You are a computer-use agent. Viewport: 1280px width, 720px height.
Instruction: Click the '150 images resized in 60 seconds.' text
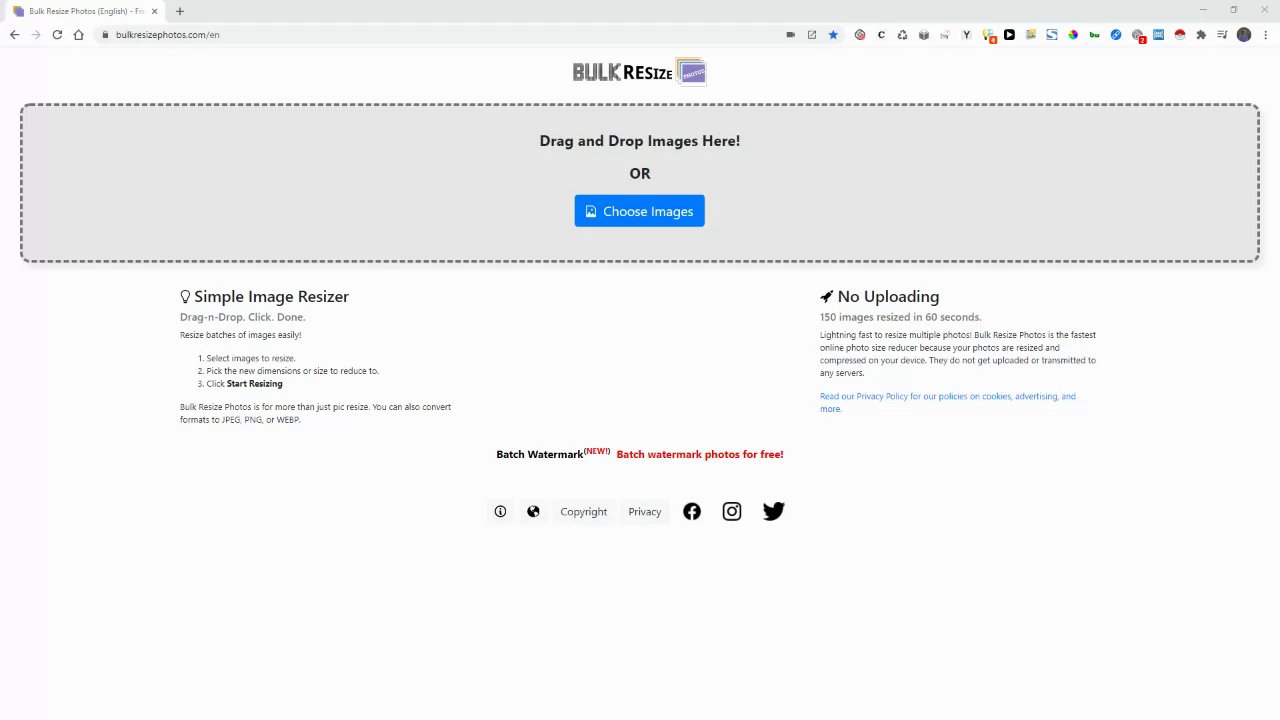(x=901, y=317)
